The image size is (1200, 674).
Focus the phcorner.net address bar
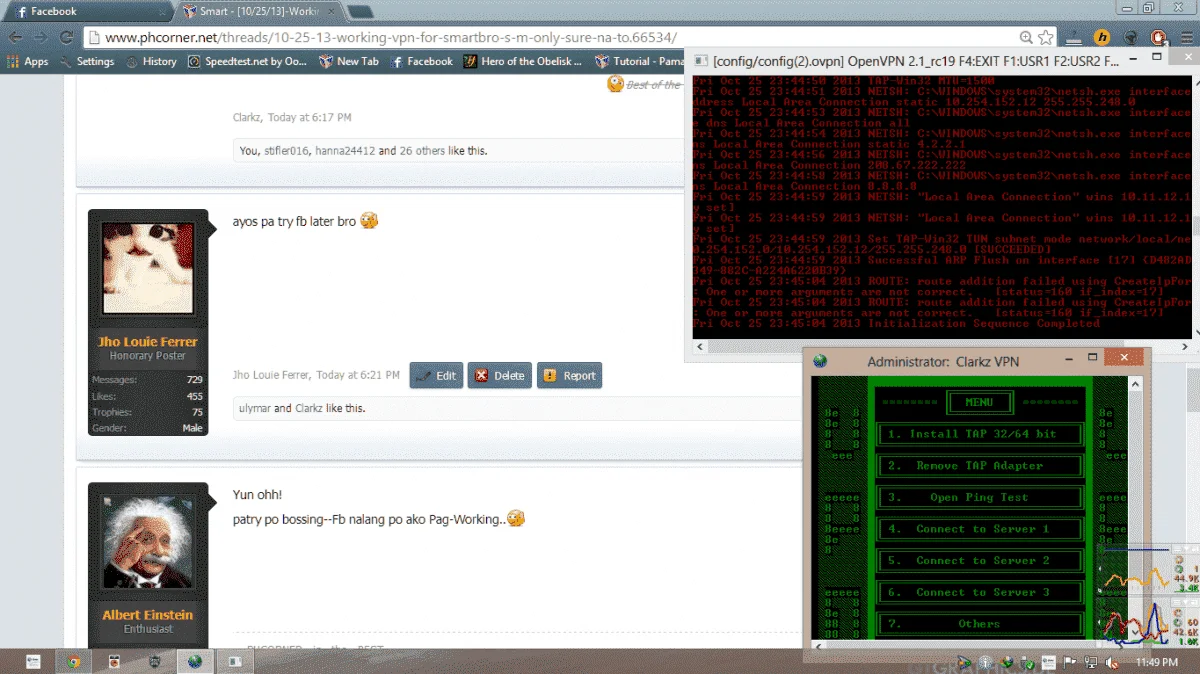pos(550,37)
